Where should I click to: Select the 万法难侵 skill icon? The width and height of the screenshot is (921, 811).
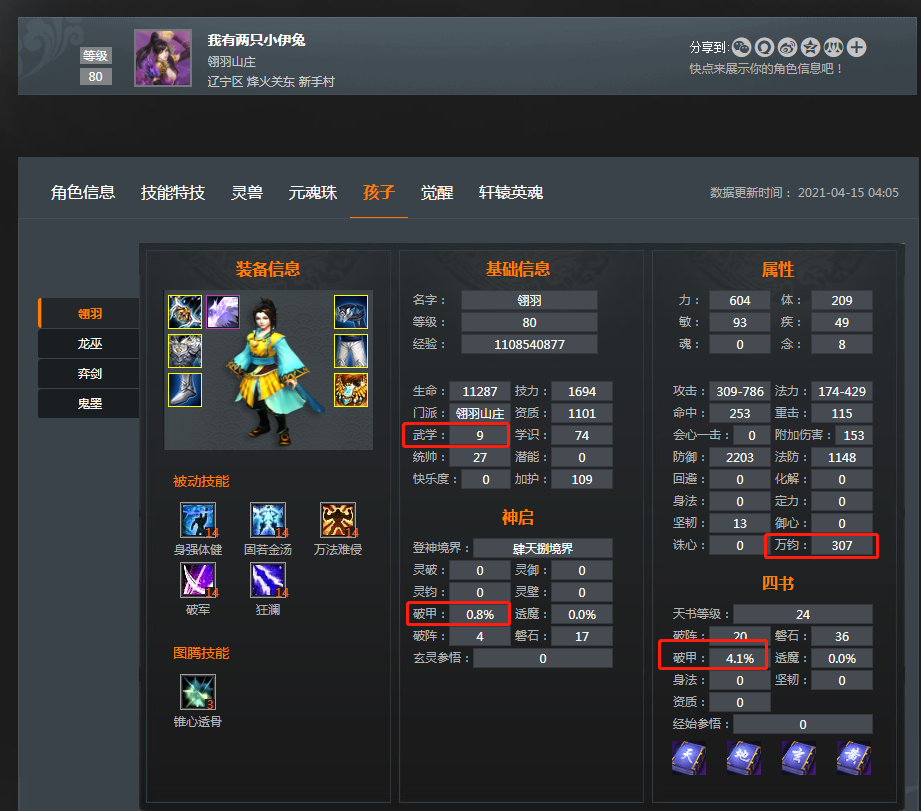click(338, 520)
